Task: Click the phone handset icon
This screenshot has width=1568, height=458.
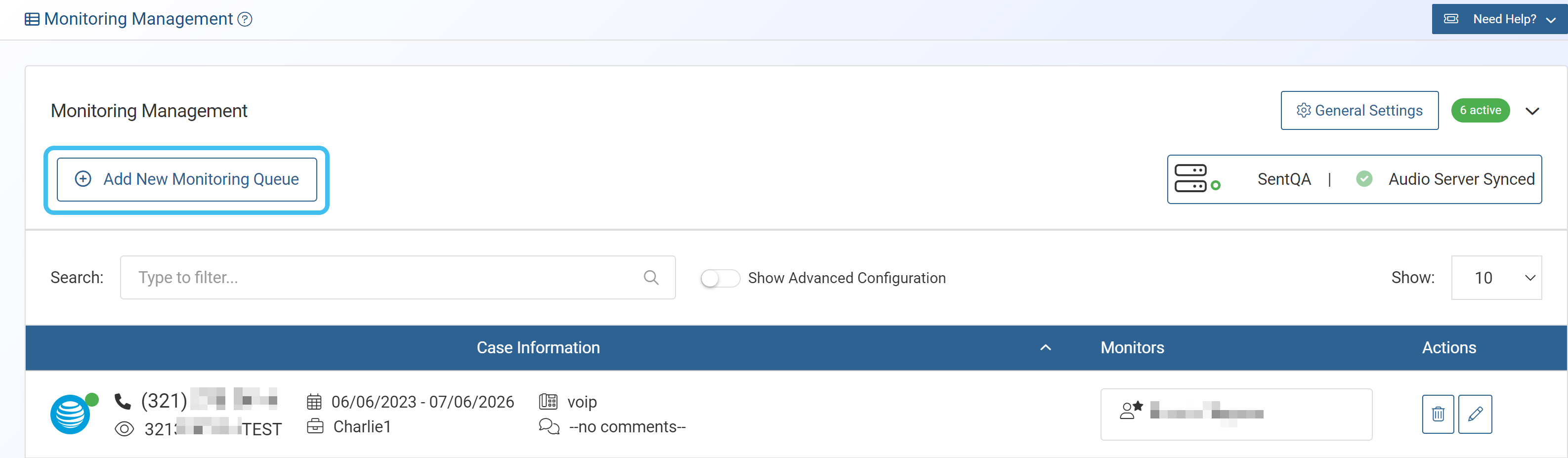Action: coord(123,402)
